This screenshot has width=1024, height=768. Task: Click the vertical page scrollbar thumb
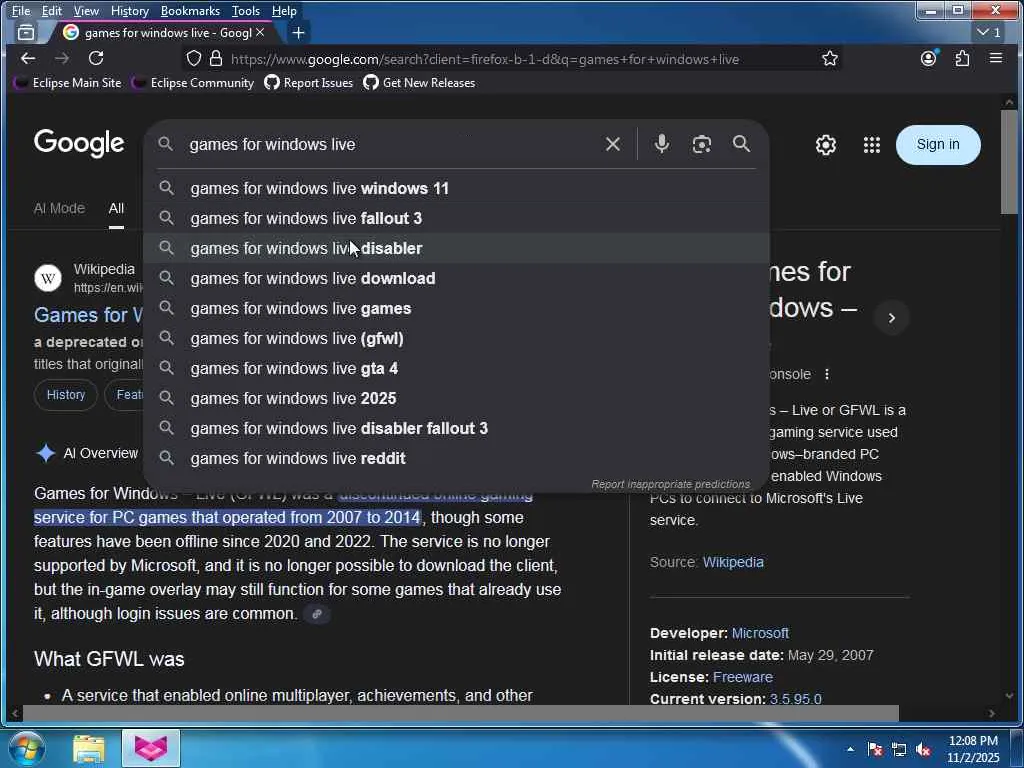click(x=1009, y=161)
